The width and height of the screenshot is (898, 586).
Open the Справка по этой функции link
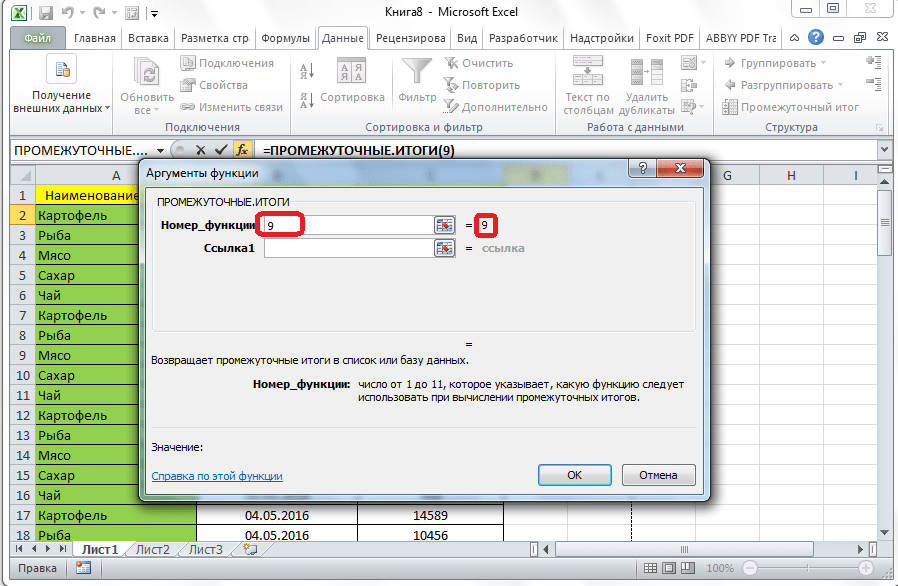coord(217,476)
